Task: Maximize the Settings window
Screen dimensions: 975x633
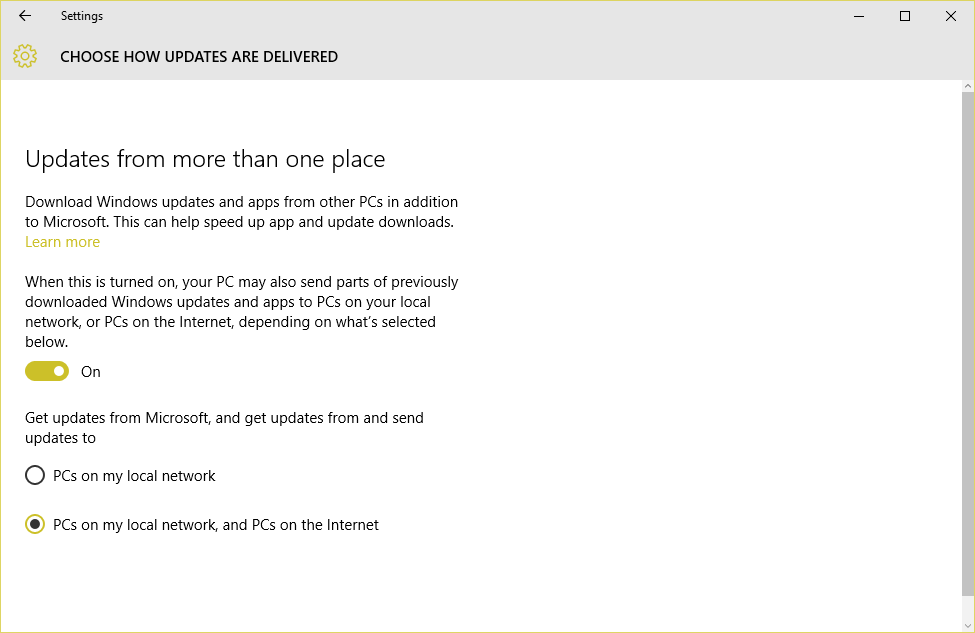Action: (905, 16)
